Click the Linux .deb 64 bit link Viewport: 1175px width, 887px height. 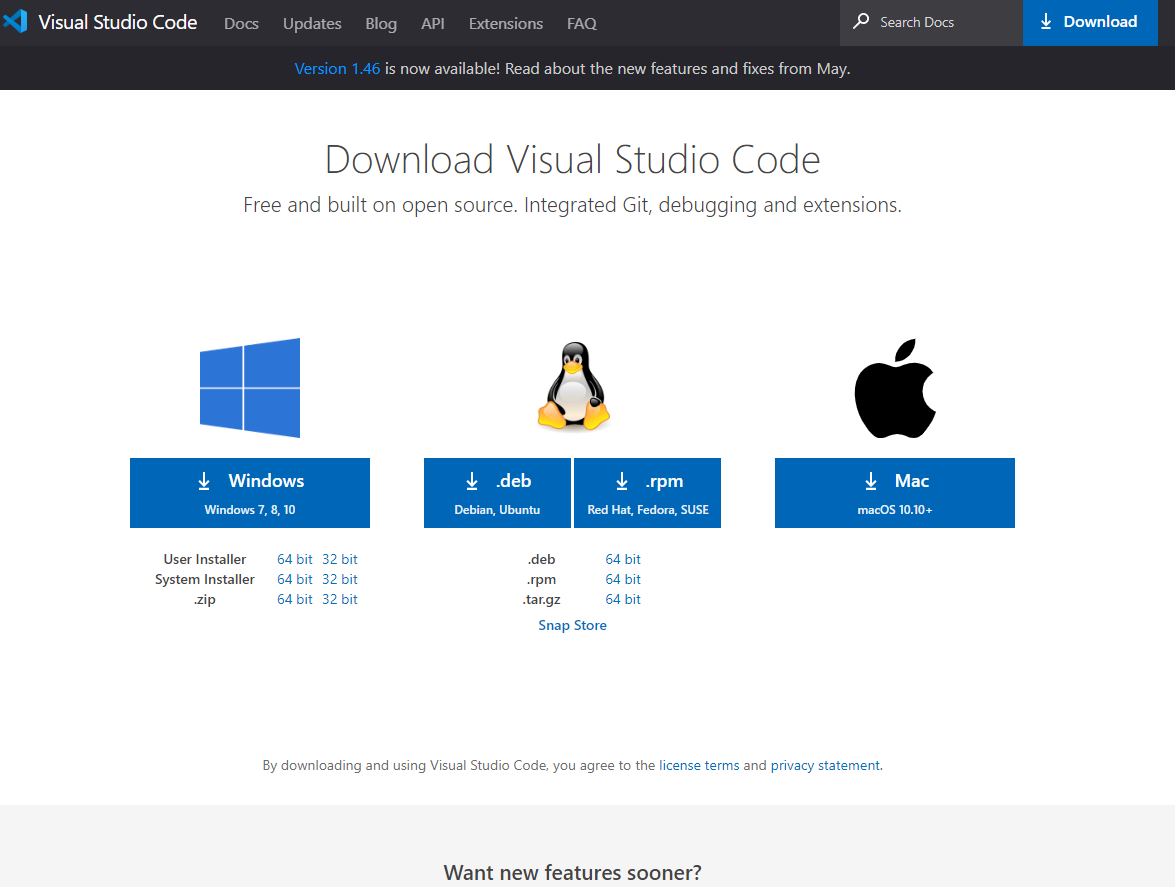[x=623, y=559]
